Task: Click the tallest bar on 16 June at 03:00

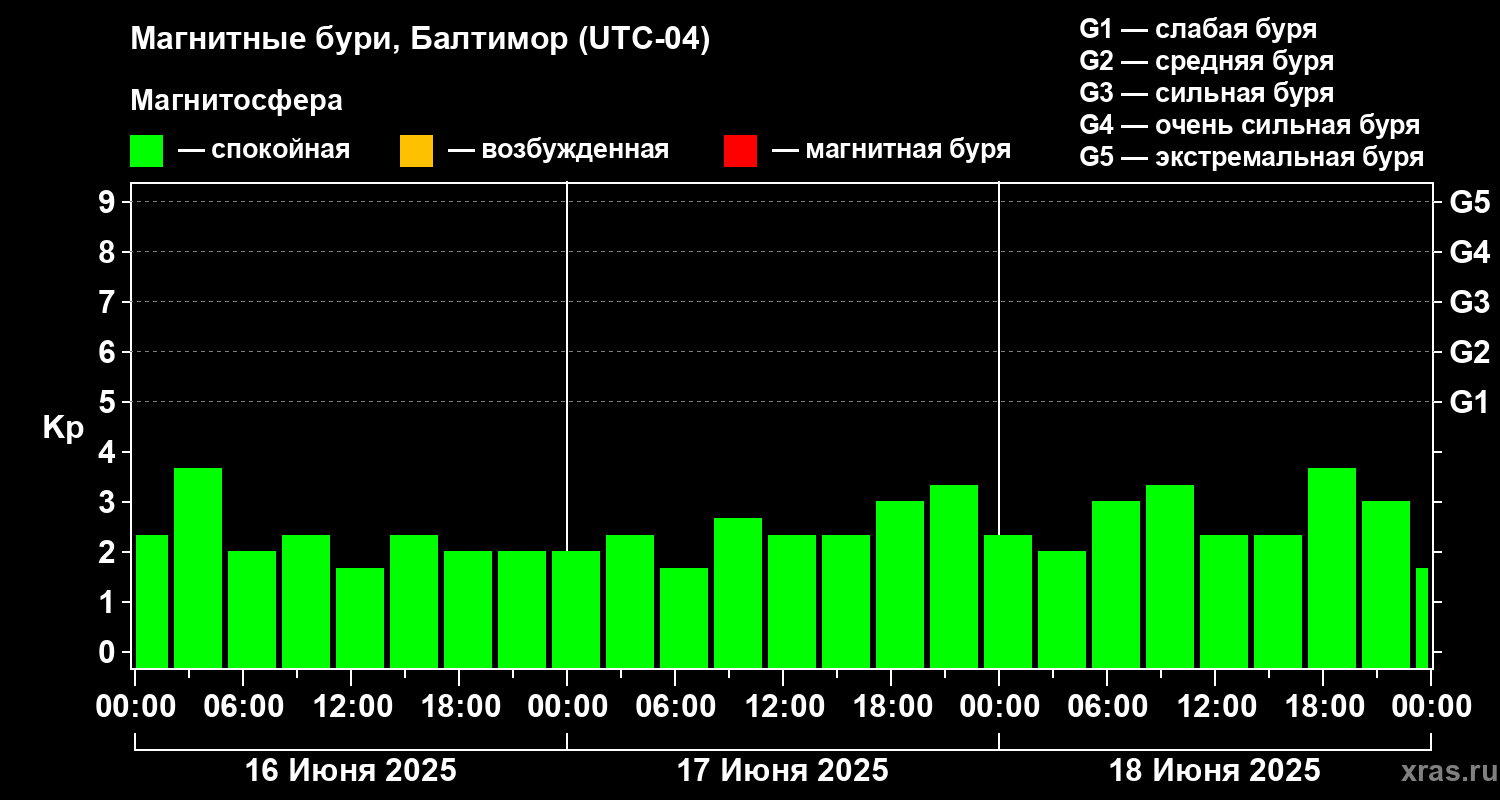Action: pyautogui.click(x=198, y=568)
